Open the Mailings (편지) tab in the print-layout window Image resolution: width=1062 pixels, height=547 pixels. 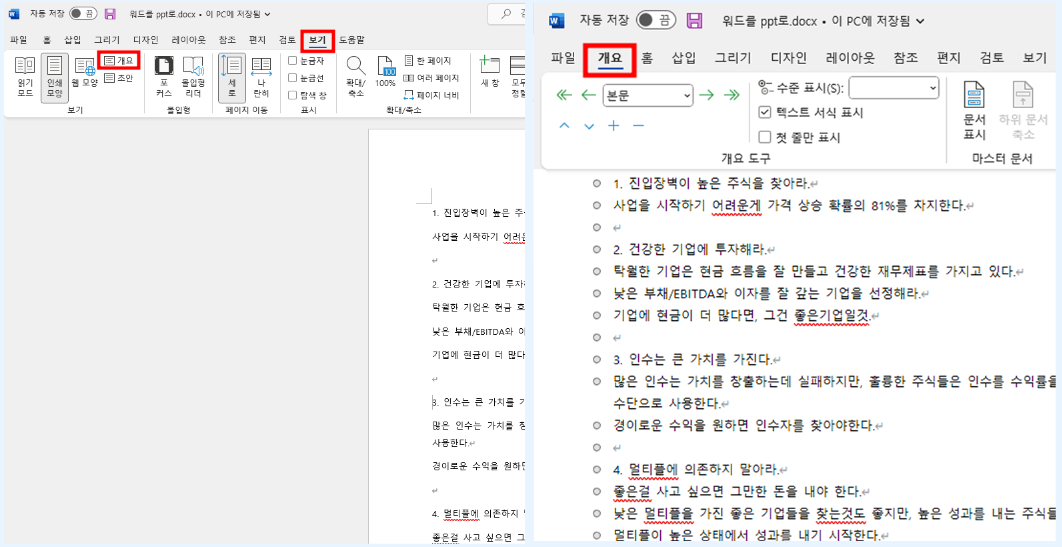coord(257,40)
